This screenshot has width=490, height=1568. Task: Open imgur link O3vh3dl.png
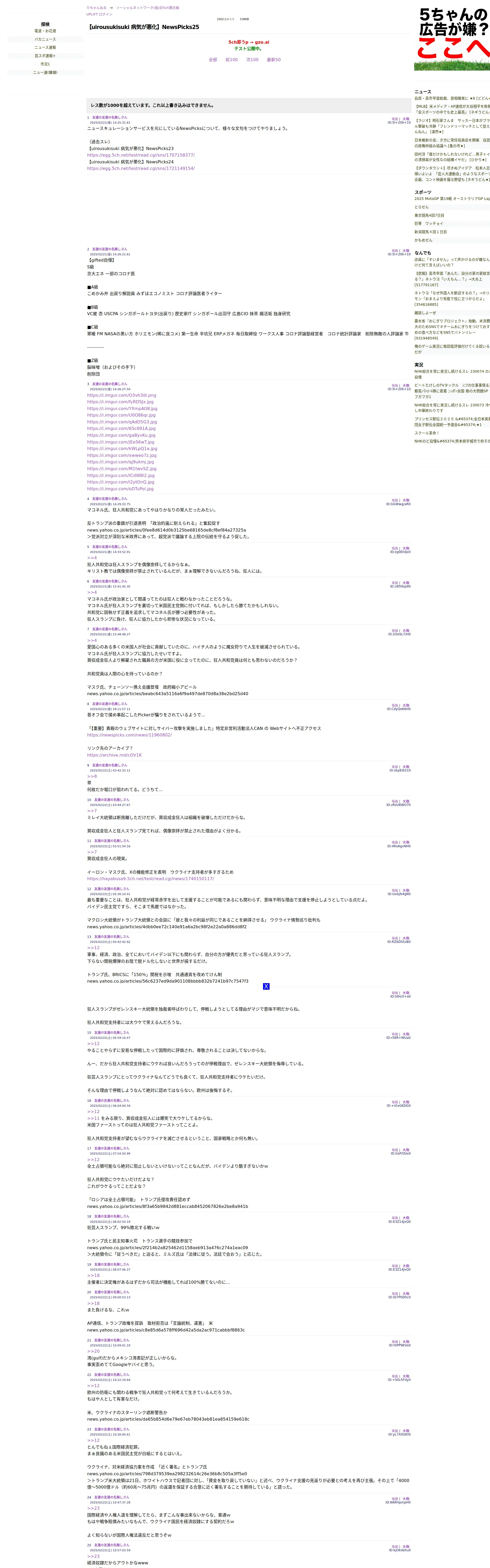(x=122, y=395)
